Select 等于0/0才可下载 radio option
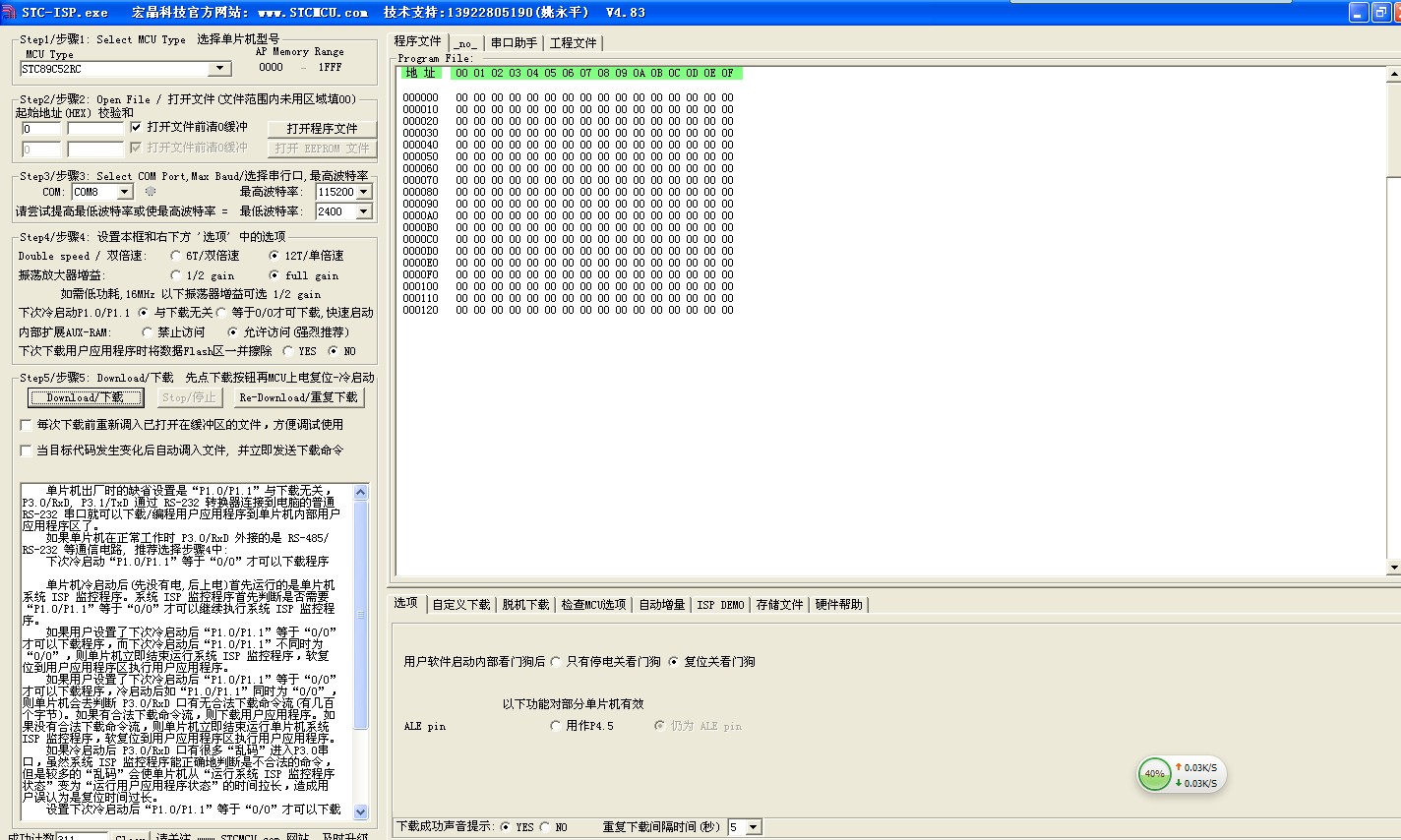The image size is (1401, 840). [x=222, y=313]
